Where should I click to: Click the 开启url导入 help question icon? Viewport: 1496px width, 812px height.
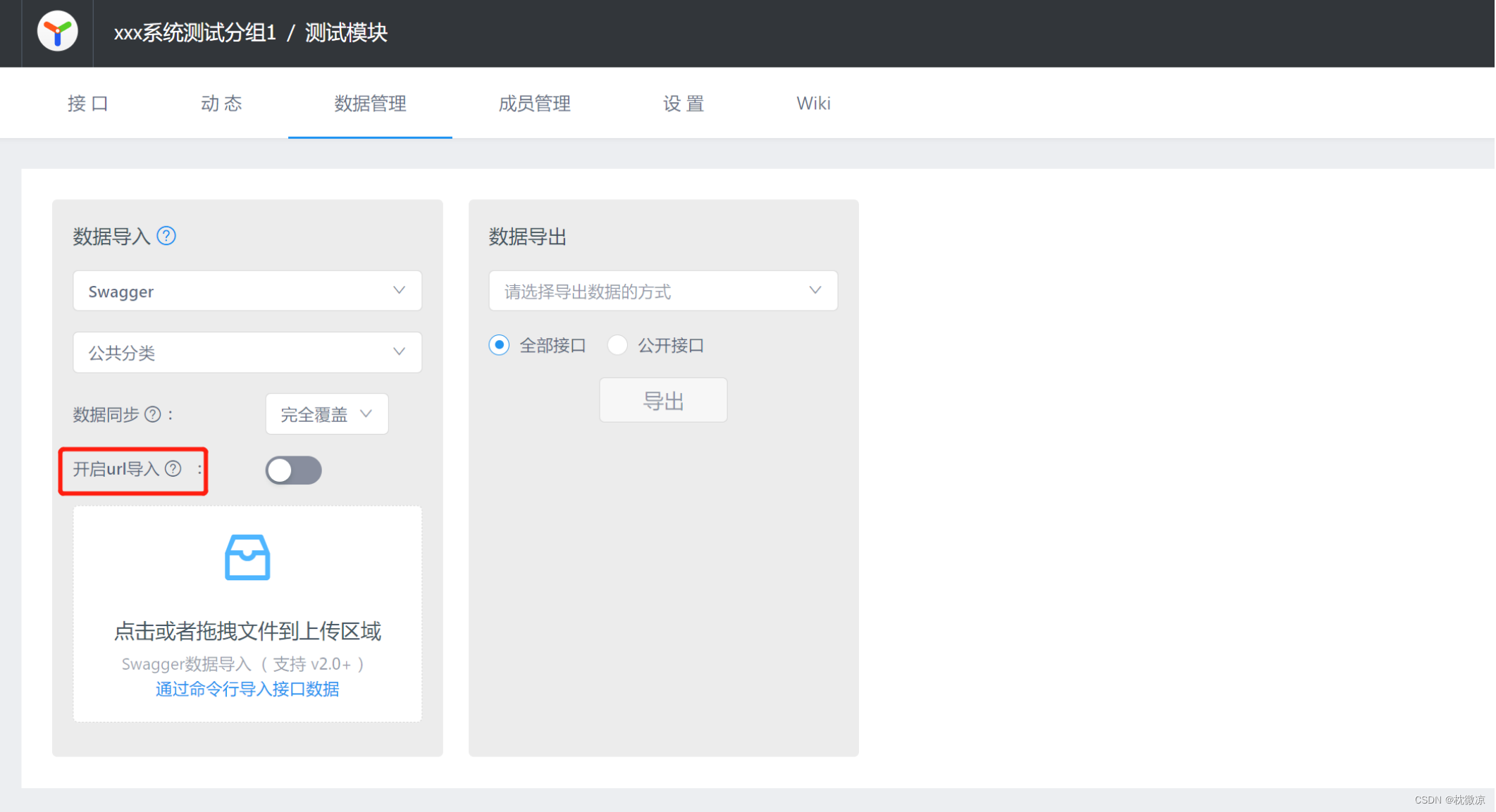tap(173, 468)
